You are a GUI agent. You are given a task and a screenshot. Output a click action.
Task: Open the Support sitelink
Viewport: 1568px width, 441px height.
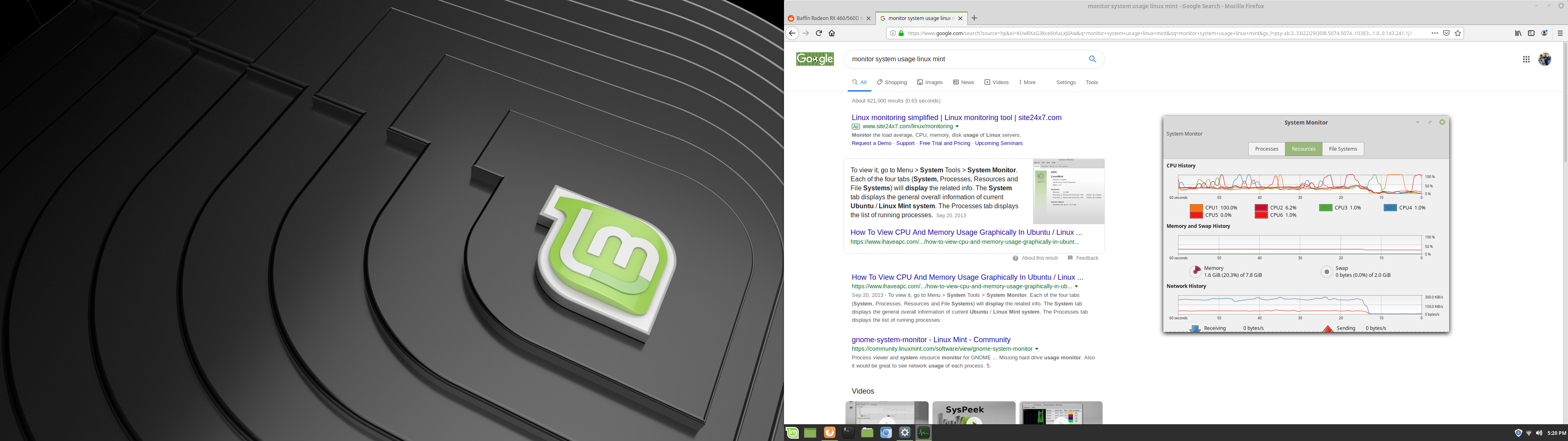click(x=905, y=143)
